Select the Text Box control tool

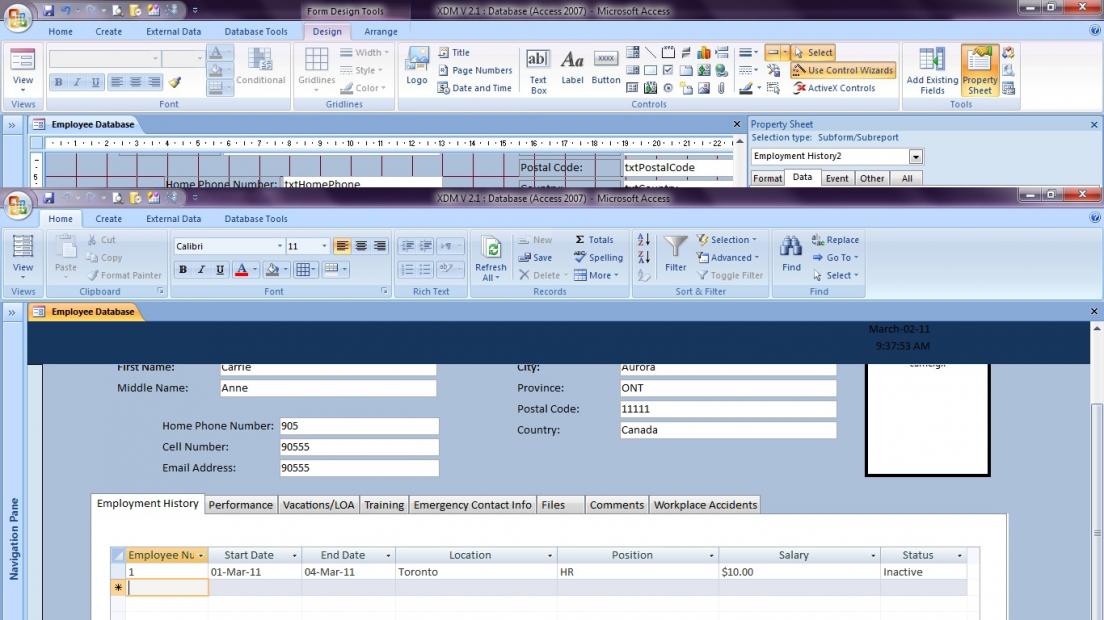[538, 71]
